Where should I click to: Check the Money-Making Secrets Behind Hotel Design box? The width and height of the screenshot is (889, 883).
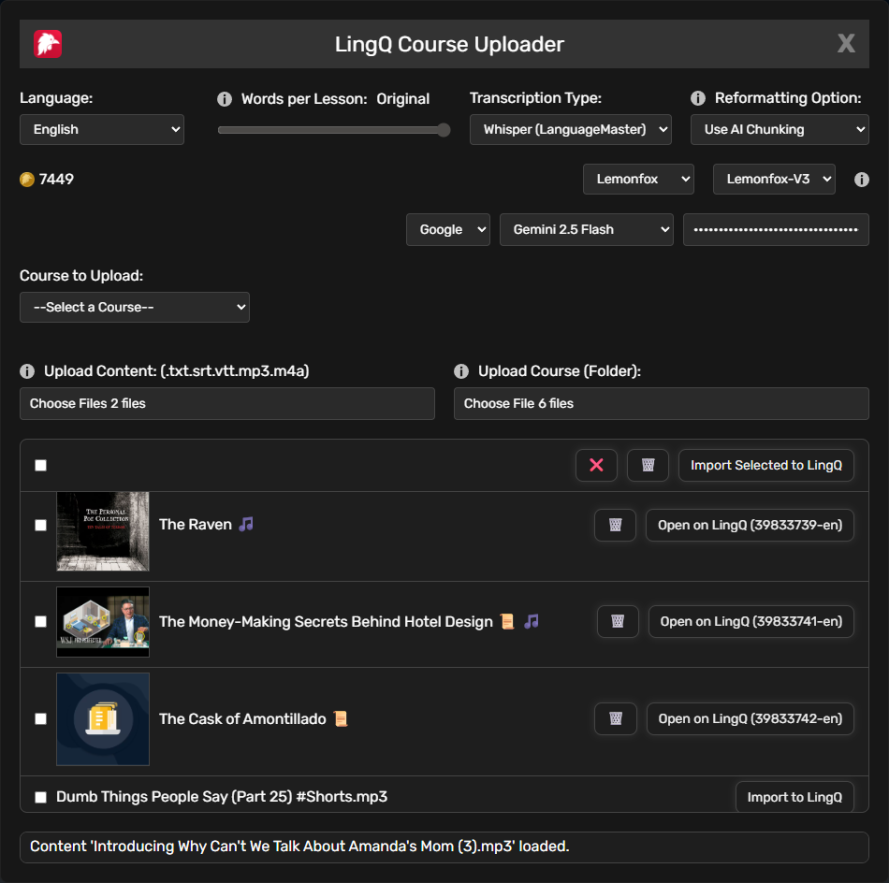point(41,622)
